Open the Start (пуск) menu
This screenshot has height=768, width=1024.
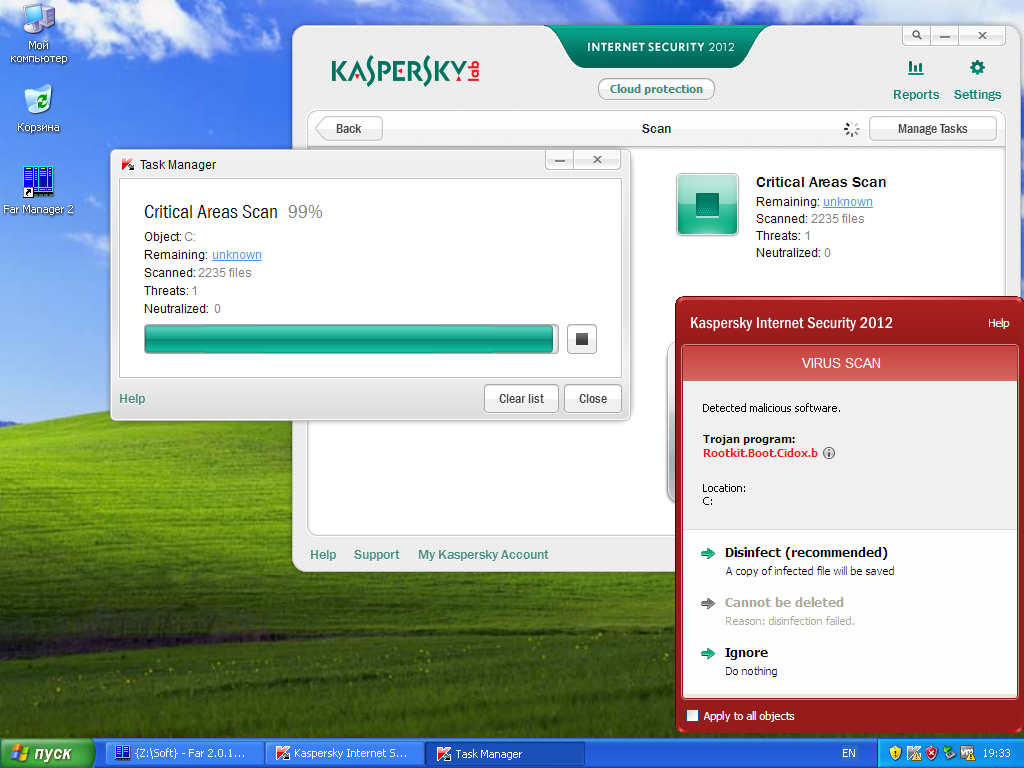47,753
